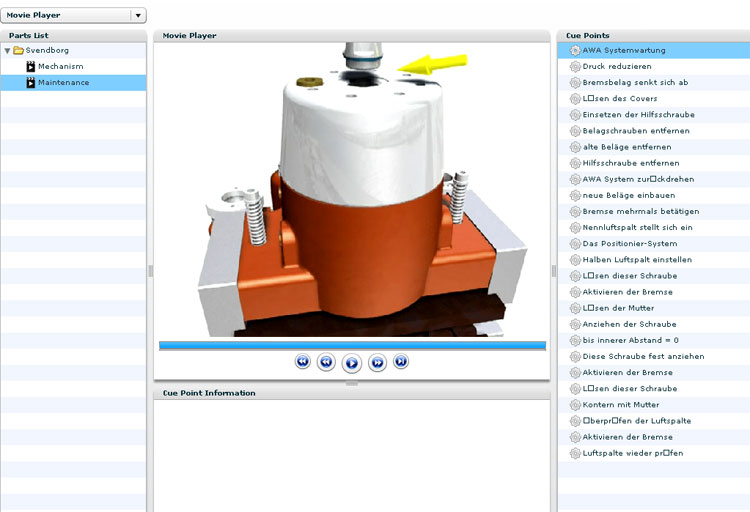Collapse the Svendborg tree node arrow
The width and height of the screenshot is (750, 512).
7,50
